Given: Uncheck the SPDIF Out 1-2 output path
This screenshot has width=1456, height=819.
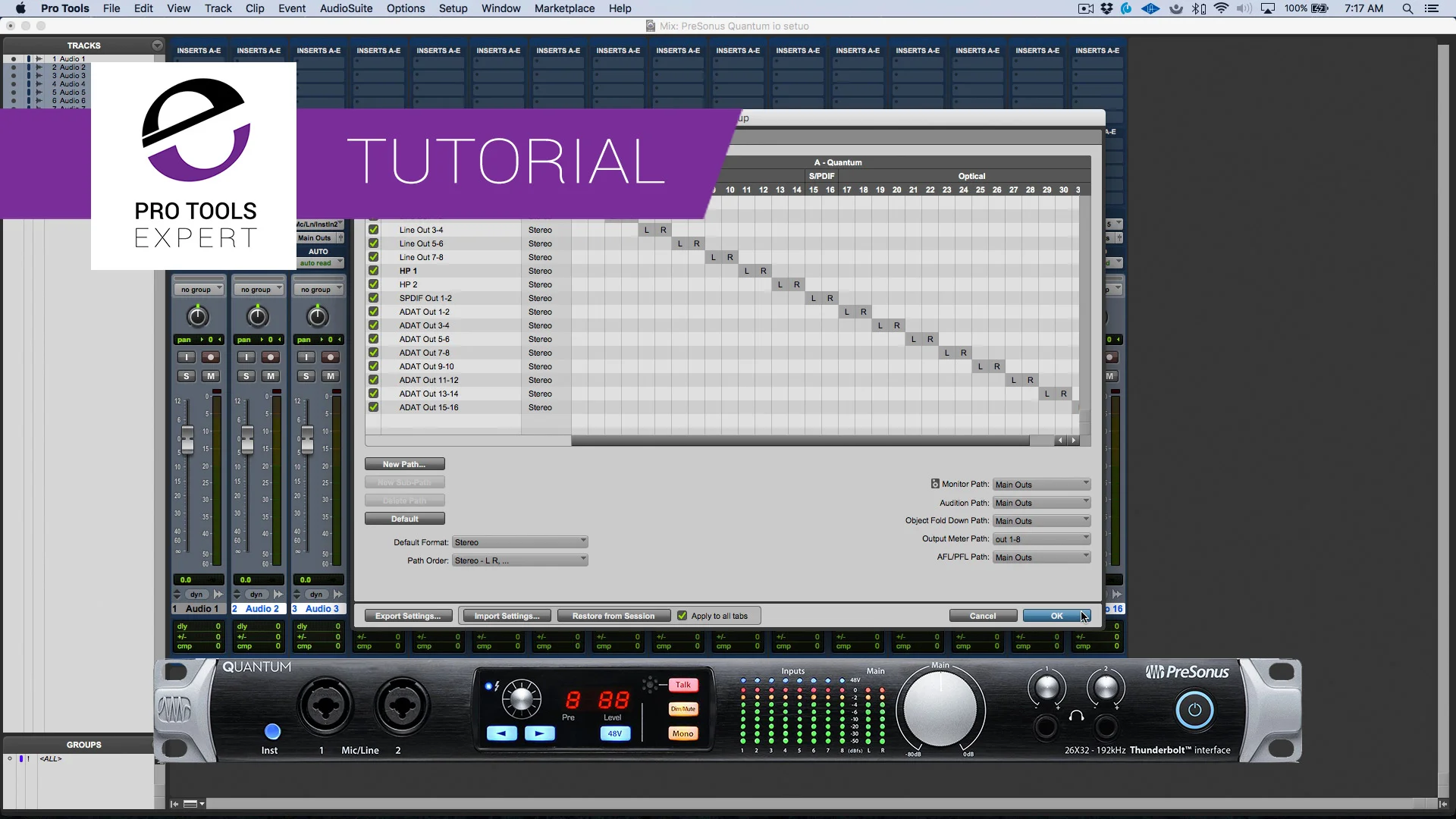Looking at the screenshot, I should click(x=374, y=297).
